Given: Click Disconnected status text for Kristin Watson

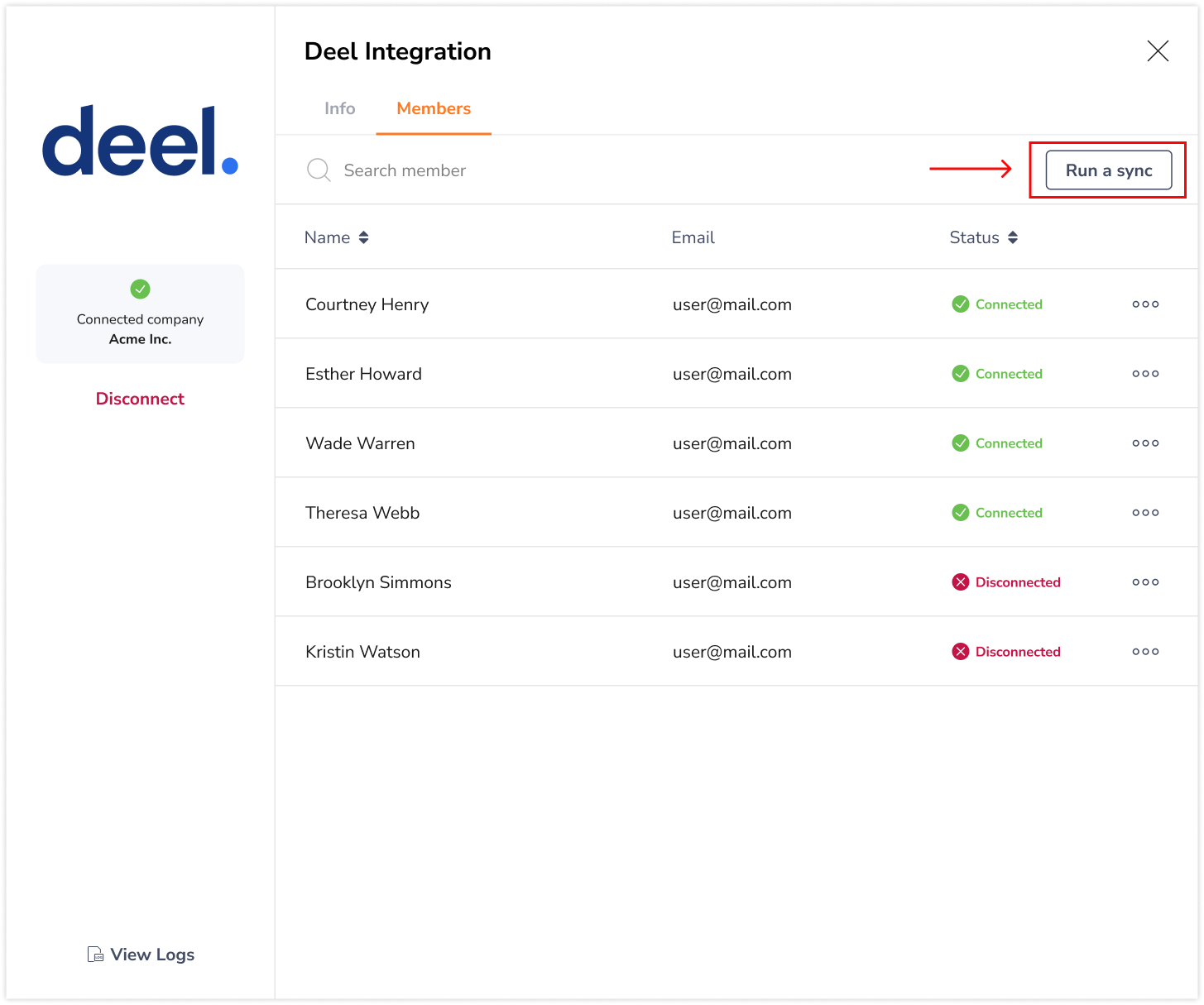Looking at the screenshot, I should (x=1018, y=652).
